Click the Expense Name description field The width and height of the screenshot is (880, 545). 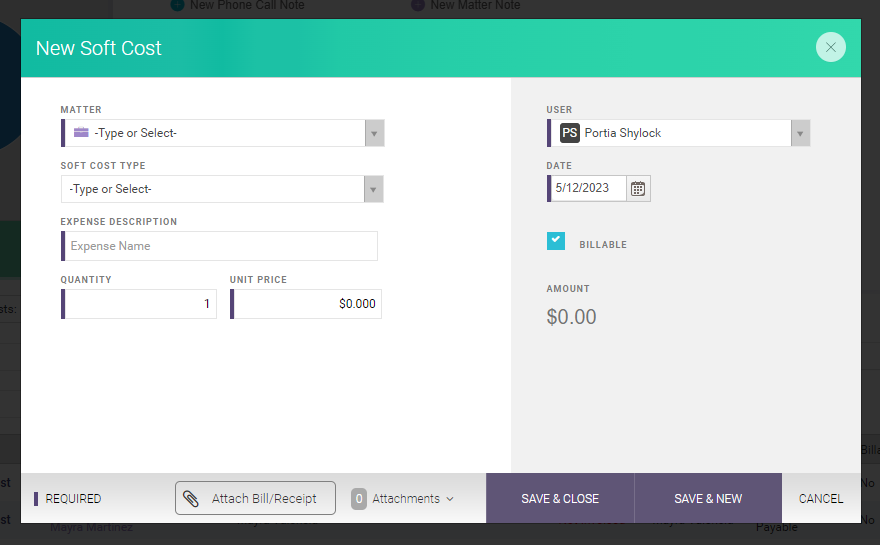click(220, 246)
